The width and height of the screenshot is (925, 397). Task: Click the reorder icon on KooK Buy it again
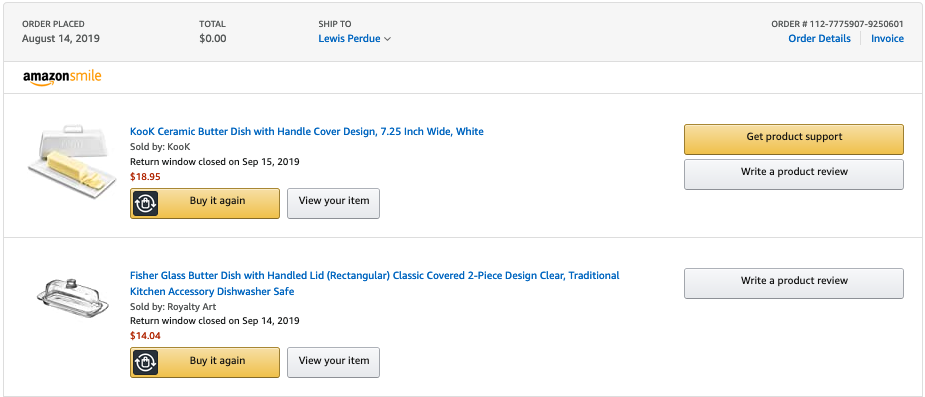pos(145,204)
